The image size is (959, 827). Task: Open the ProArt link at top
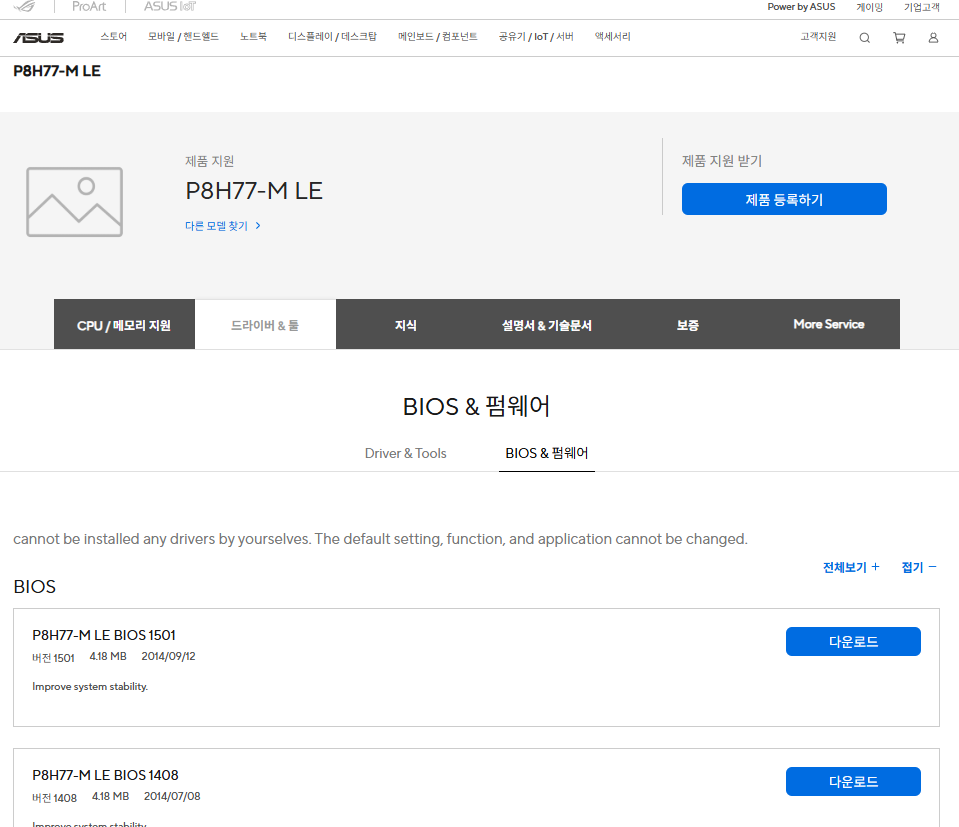[x=89, y=6]
